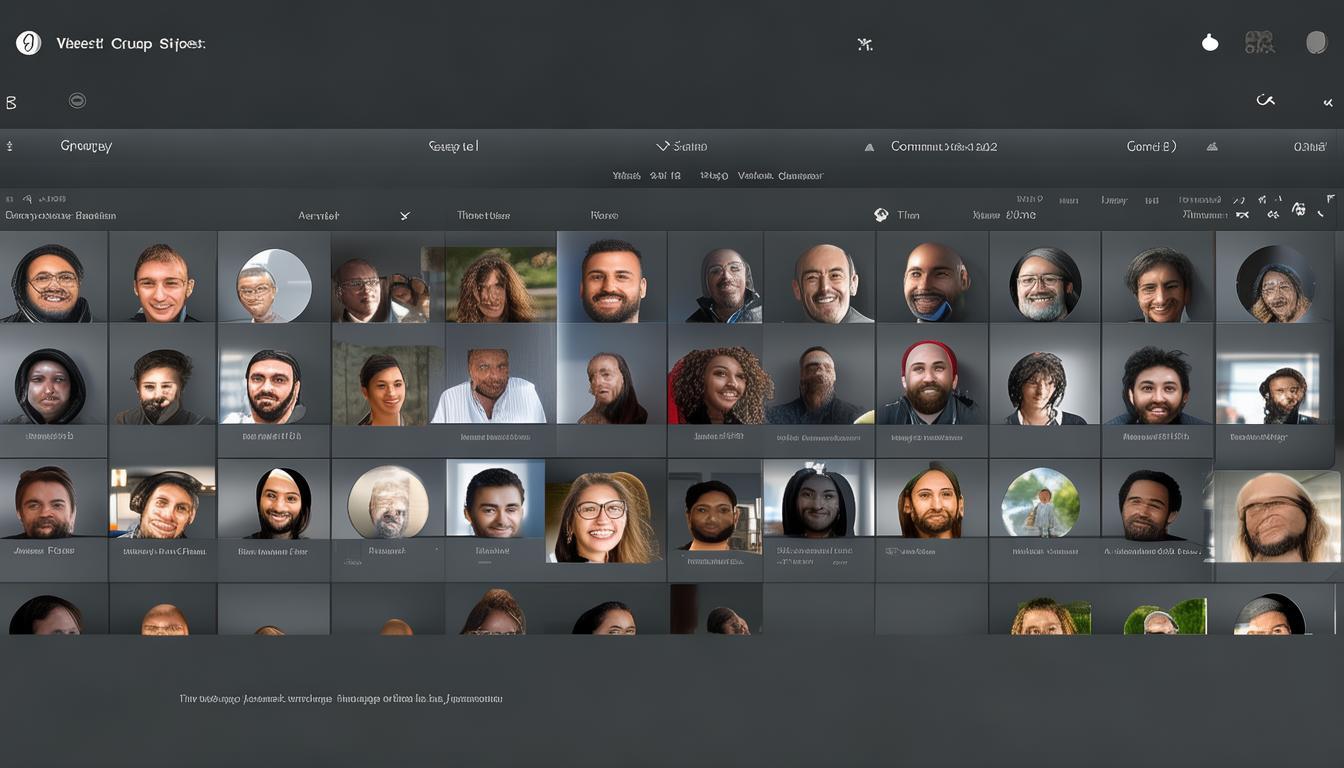The width and height of the screenshot is (1344, 768).
Task: Click the small icon in the top bar center
Action: [x=865, y=44]
